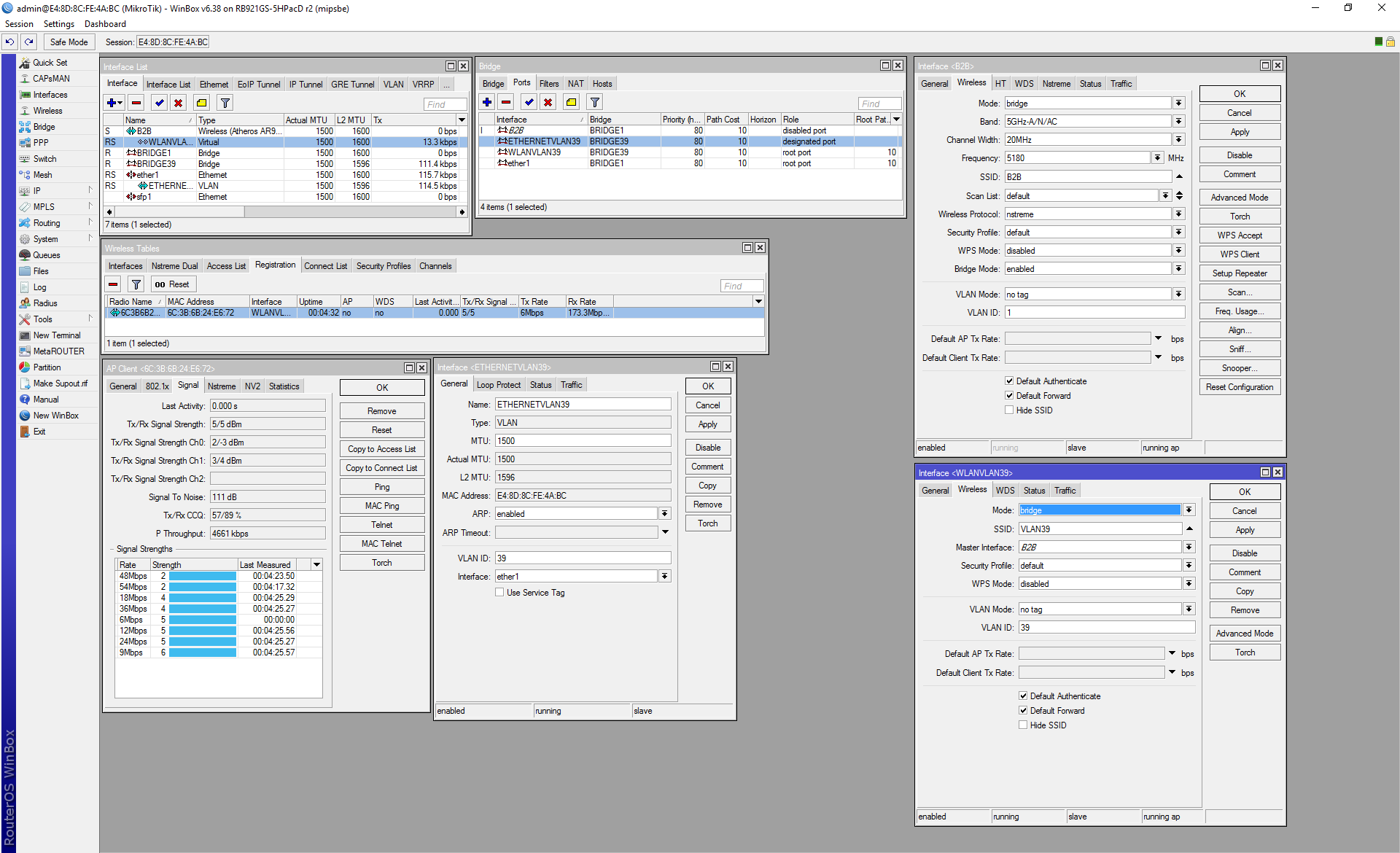
Task: Click the blue checkmark enable icon in Interface List
Action: click(x=159, y=103)
